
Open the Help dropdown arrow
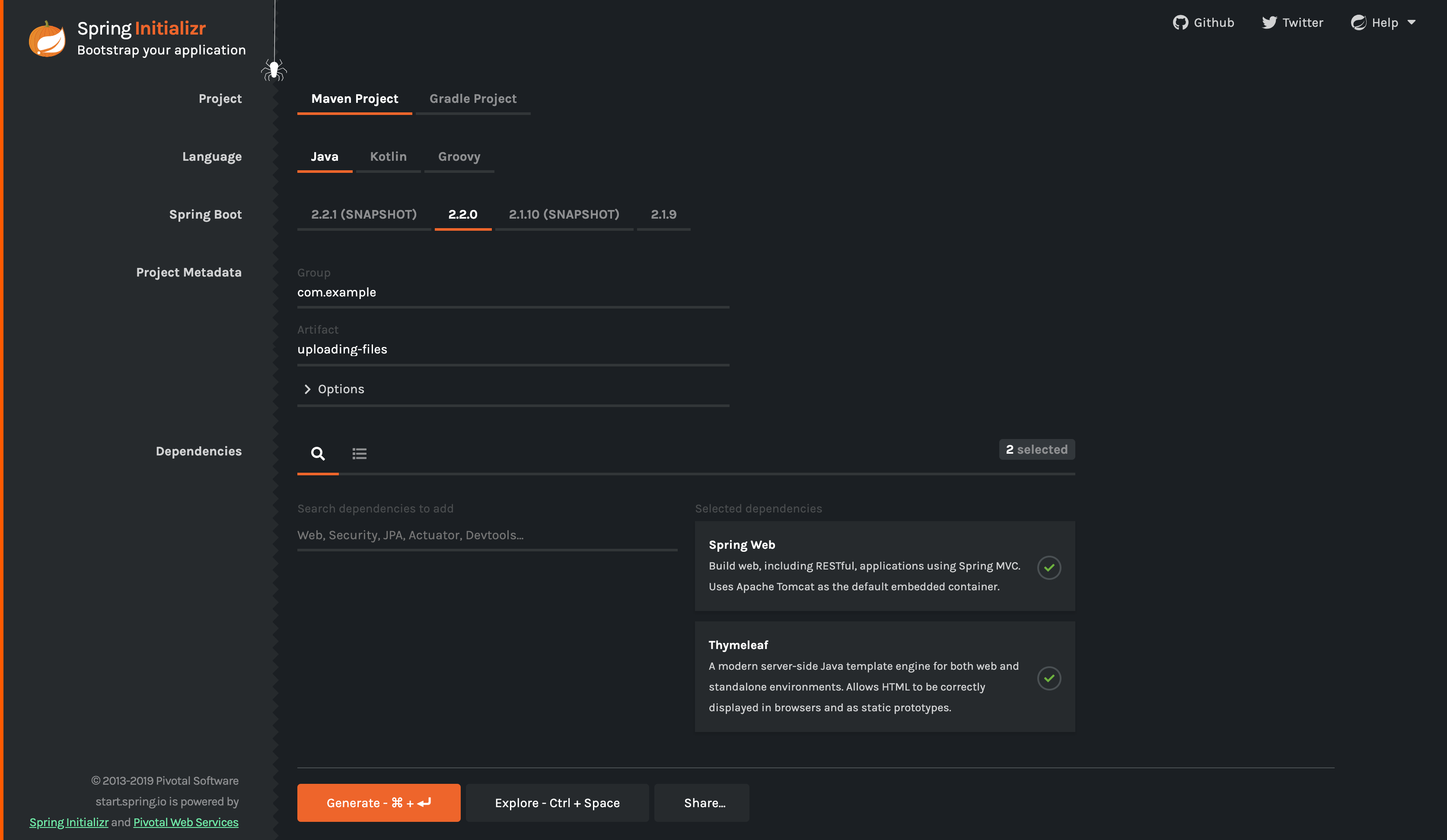(1412, 23)
